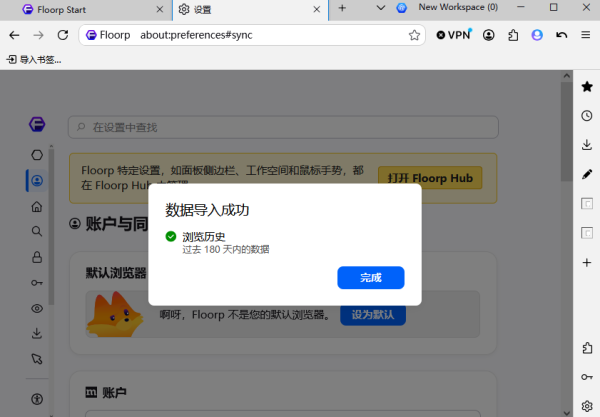Open the second web panel icon in sidebar

pos(587,233)
